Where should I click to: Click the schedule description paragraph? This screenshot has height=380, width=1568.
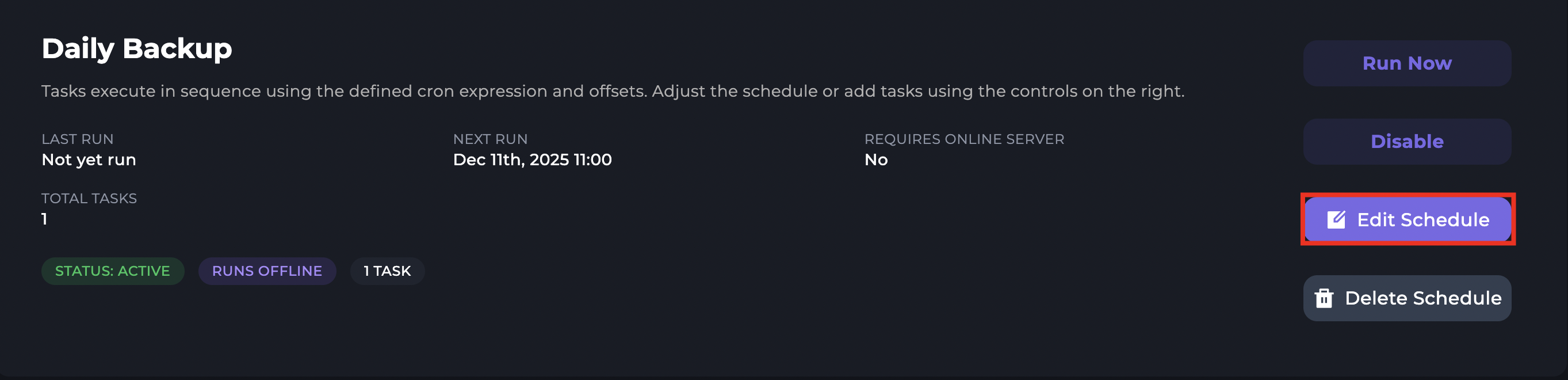613,92
